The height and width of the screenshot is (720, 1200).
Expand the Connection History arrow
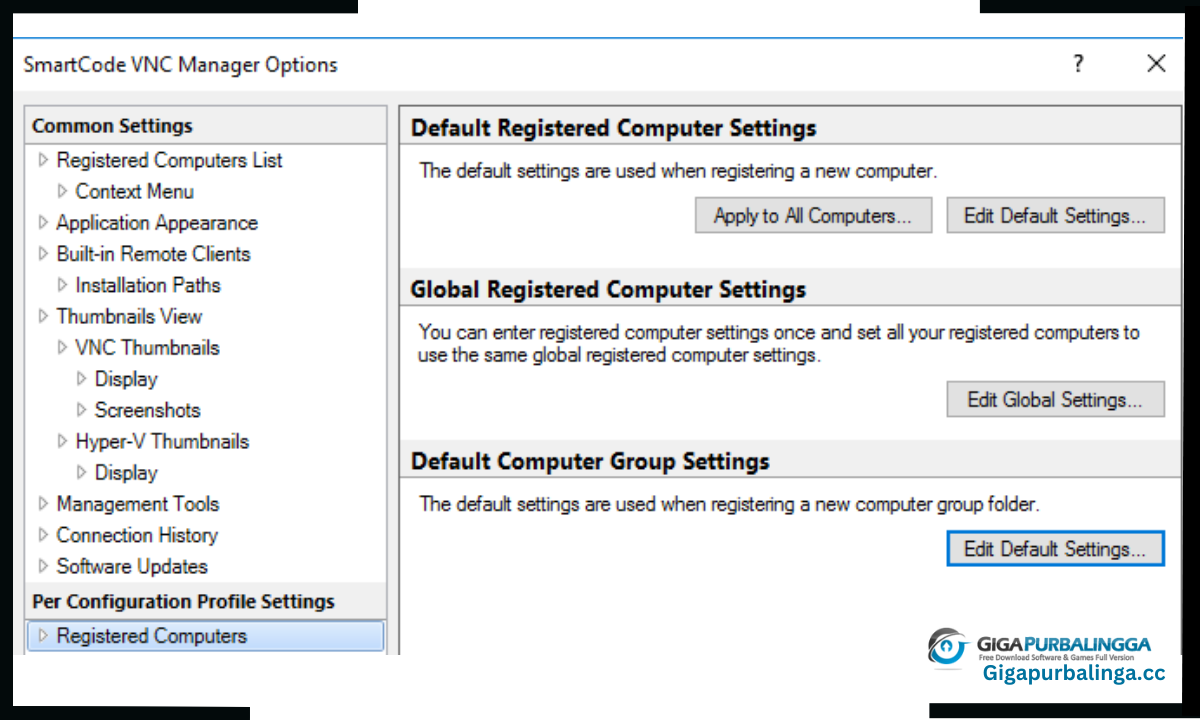click(x=43, y=535)
